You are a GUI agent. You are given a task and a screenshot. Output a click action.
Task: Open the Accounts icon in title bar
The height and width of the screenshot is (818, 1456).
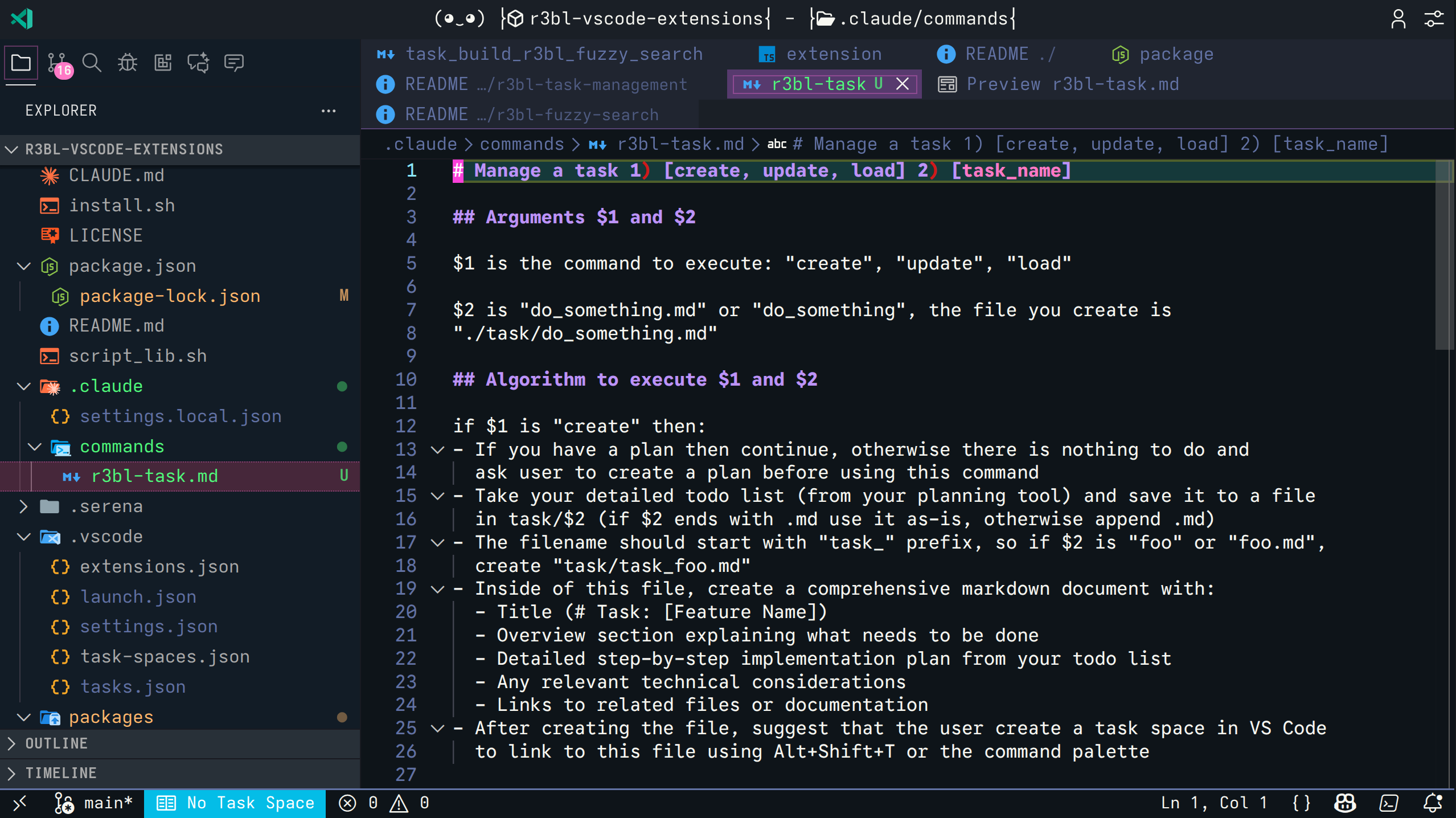(1398, 19)
